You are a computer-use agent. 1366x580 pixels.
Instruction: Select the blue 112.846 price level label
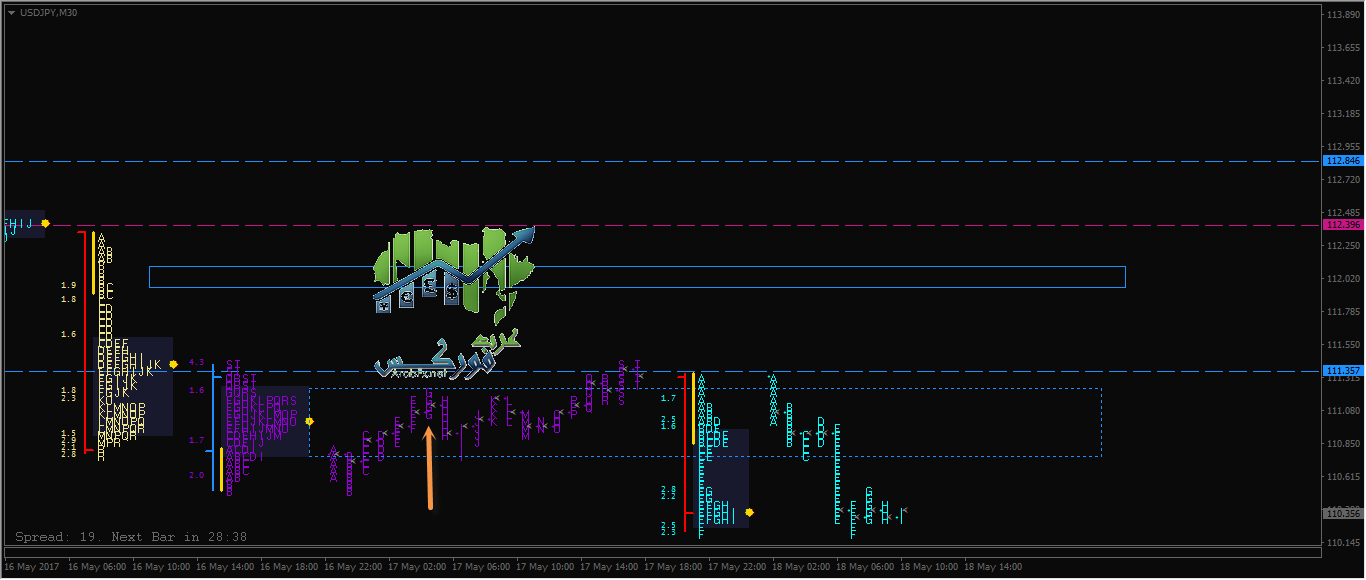pos(1343,160)
